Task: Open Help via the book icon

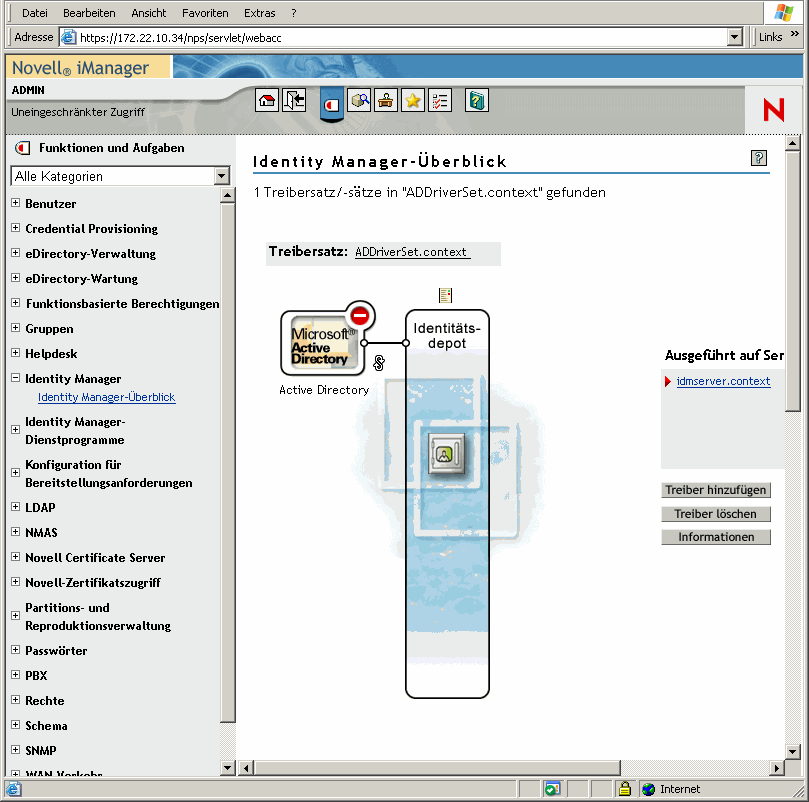Action: pos(476,100)
